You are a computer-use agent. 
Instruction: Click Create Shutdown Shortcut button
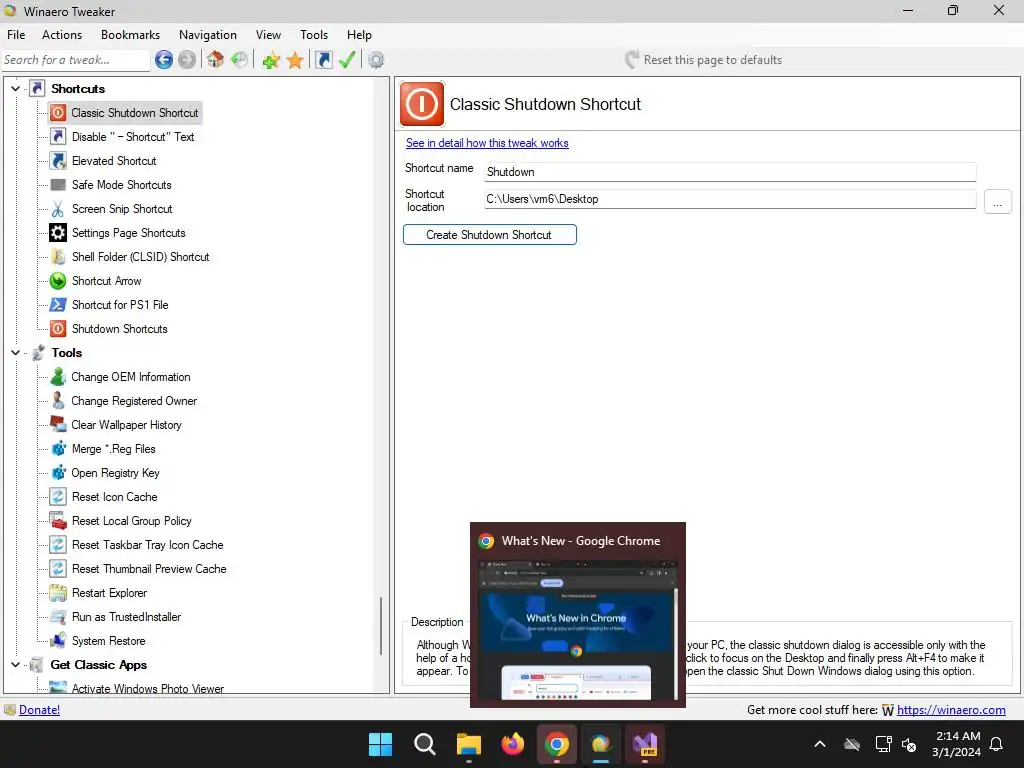click(490, 235)
